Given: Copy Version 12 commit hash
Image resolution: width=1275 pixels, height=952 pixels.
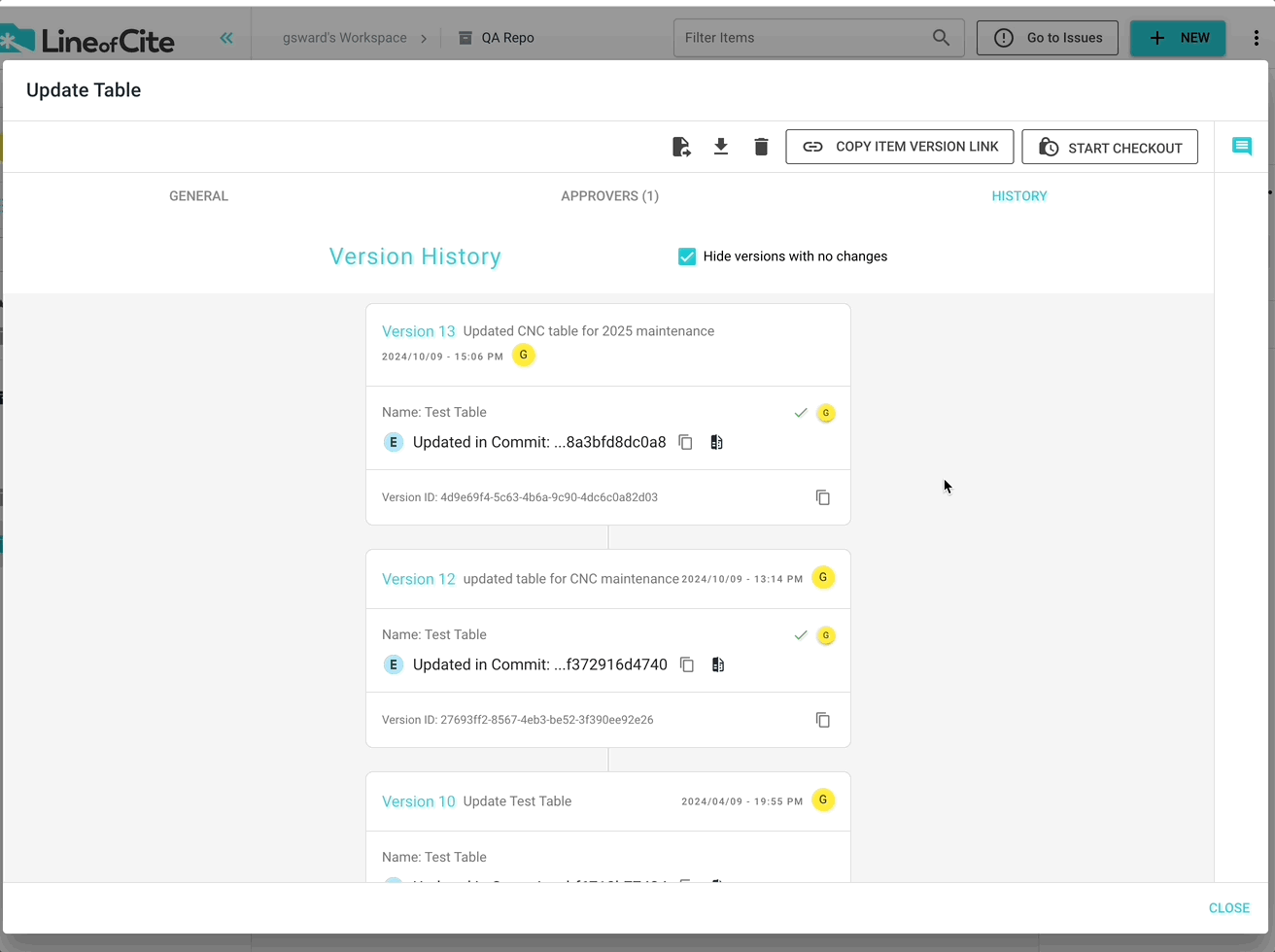Looking at the screenshot, I should pos(687,664).
